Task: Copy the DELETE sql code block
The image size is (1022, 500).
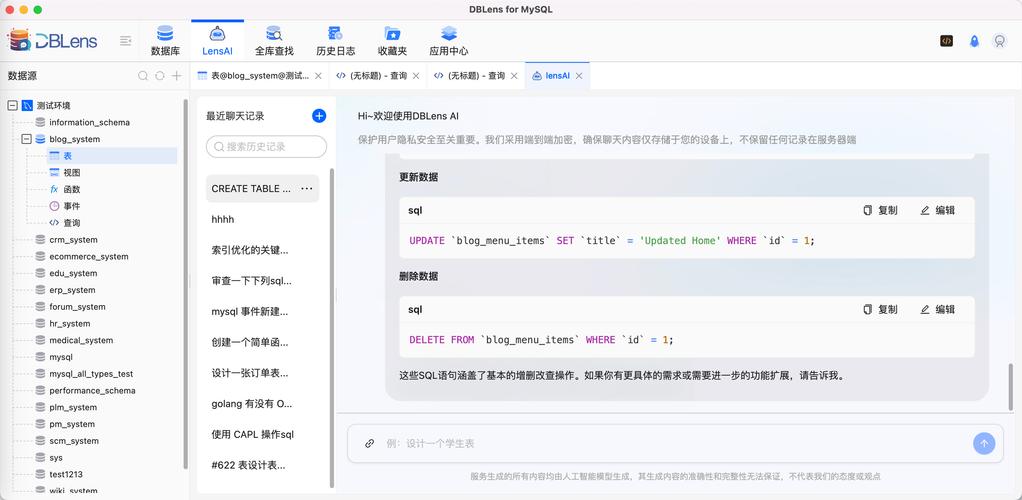Action: click(880, 310)
